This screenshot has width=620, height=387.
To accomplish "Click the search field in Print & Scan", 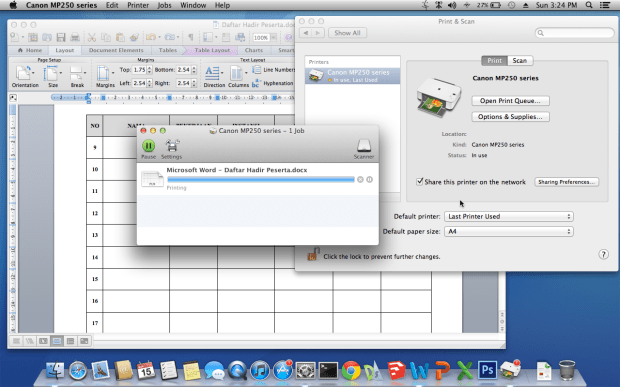I will pyautogui.click(x=574, y=33).
